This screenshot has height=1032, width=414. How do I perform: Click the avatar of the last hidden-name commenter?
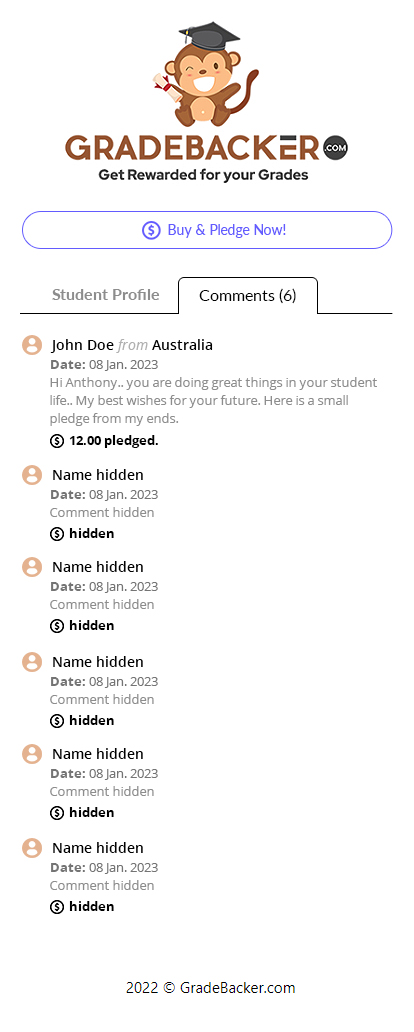click(32, 848)
